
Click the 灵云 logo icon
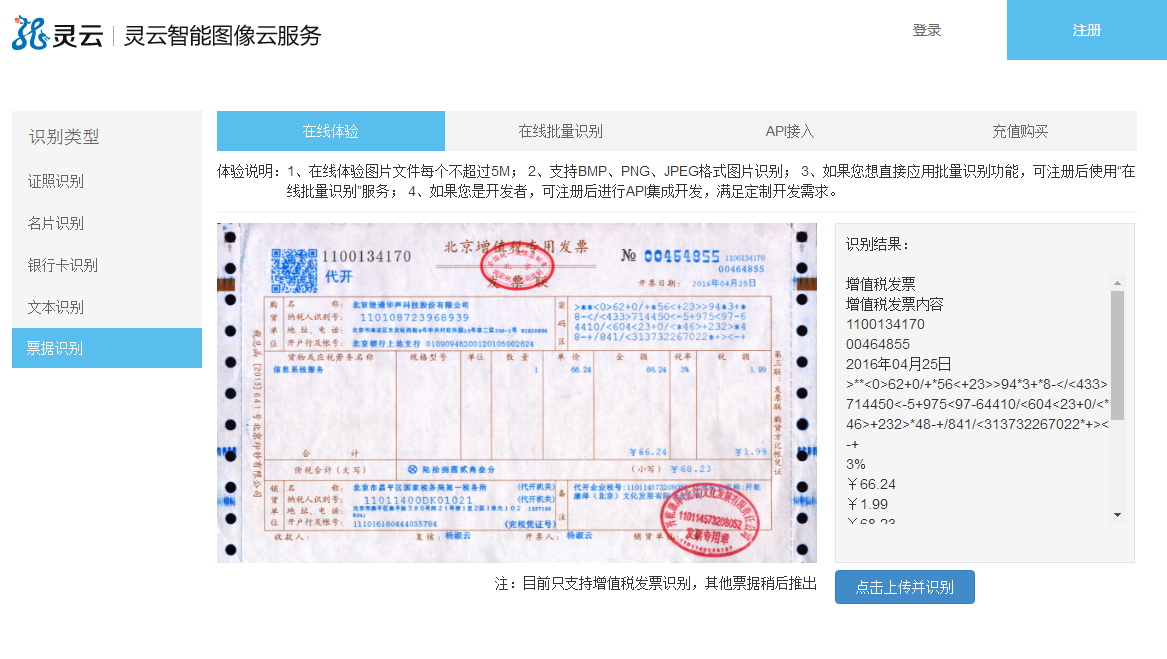coord(29,33)
